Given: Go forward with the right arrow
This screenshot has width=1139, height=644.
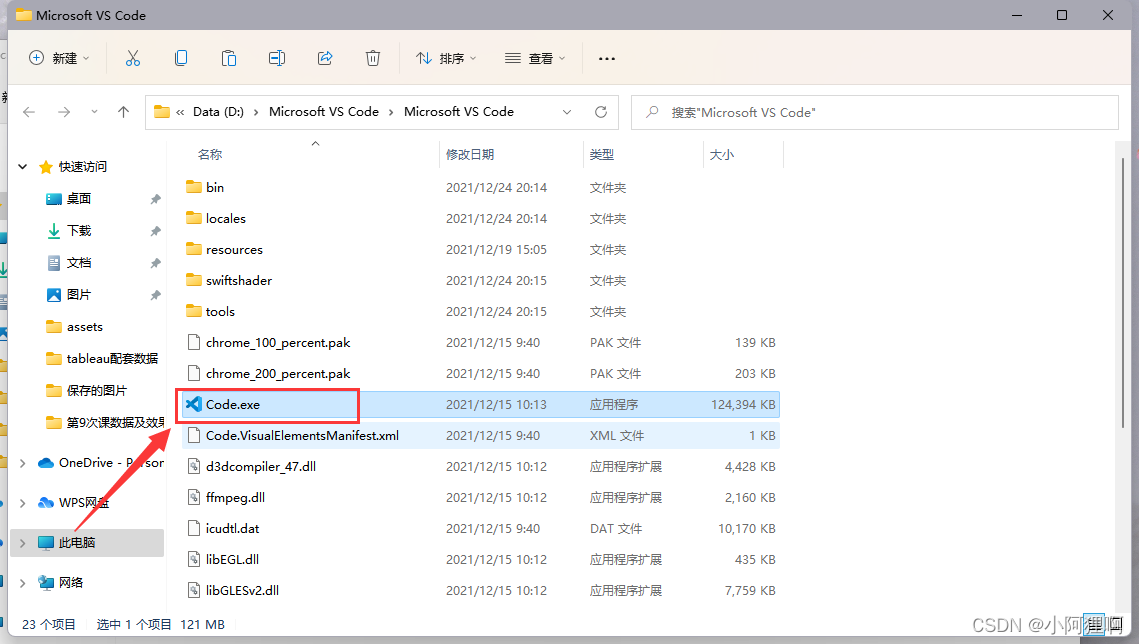Looking at the screenshot, I should click(x=64, y=112).
